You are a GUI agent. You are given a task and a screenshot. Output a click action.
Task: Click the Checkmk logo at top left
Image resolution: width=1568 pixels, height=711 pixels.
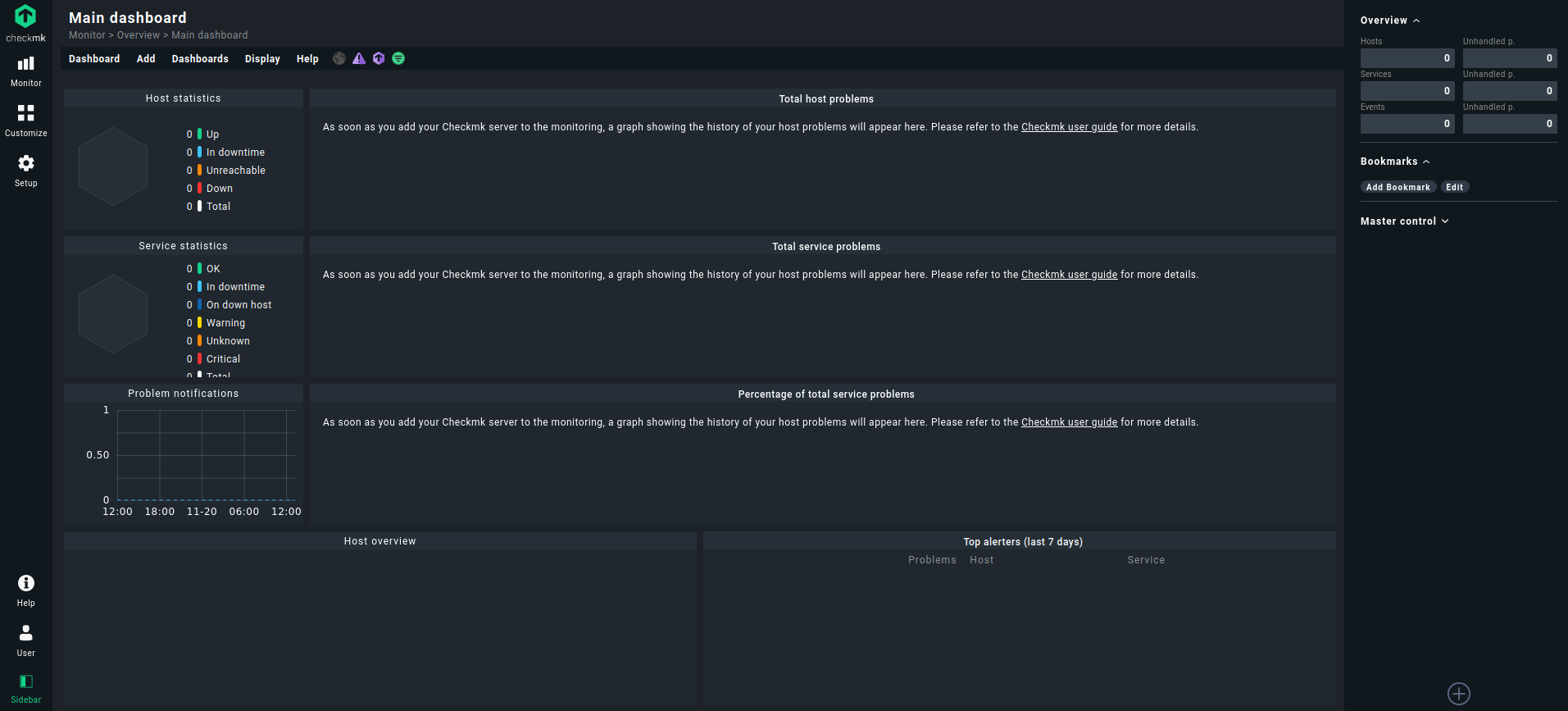pos(25,23)
